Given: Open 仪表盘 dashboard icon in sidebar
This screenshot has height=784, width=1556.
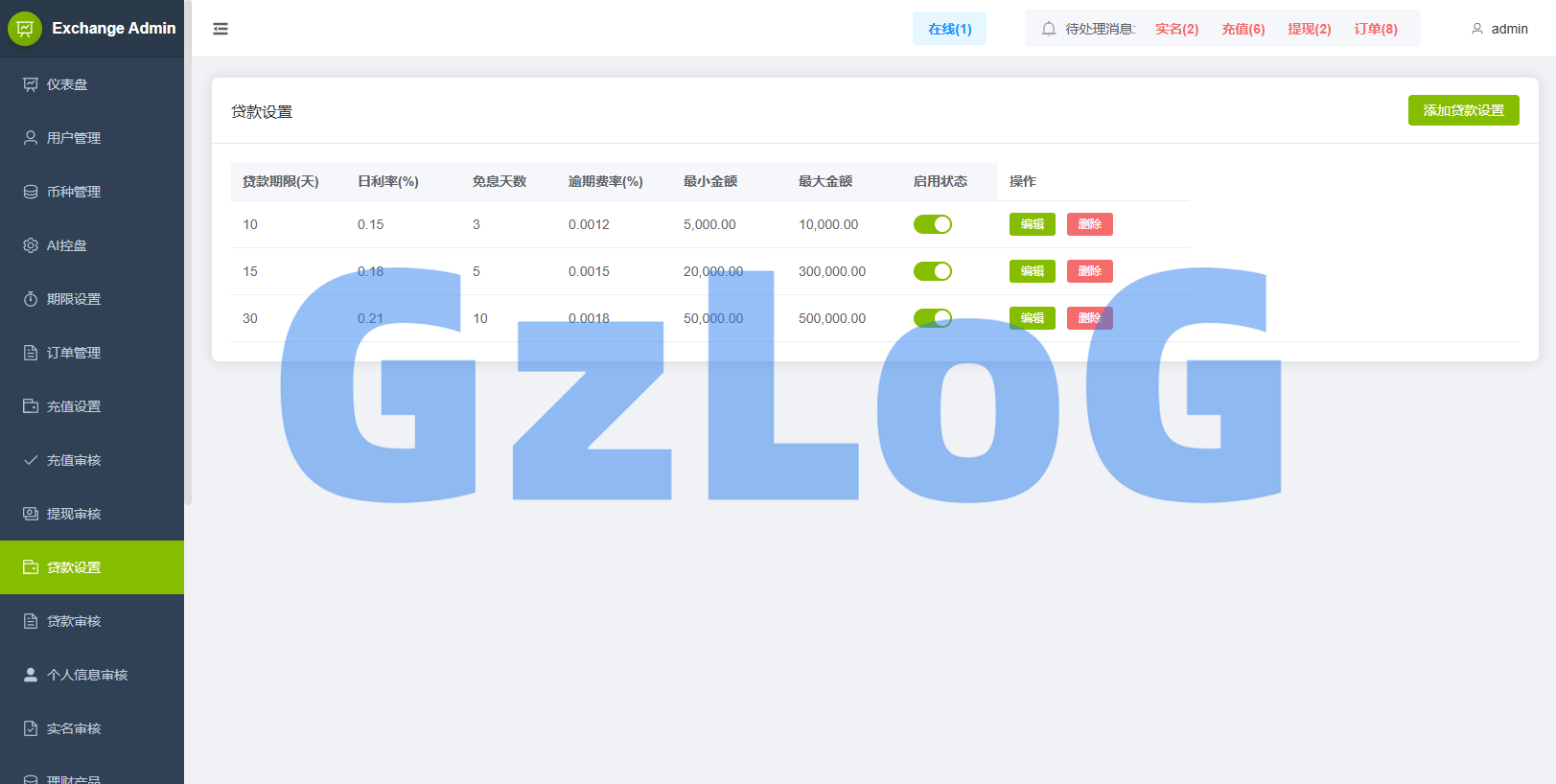Looking at the screenshot, I should point(31,84).
